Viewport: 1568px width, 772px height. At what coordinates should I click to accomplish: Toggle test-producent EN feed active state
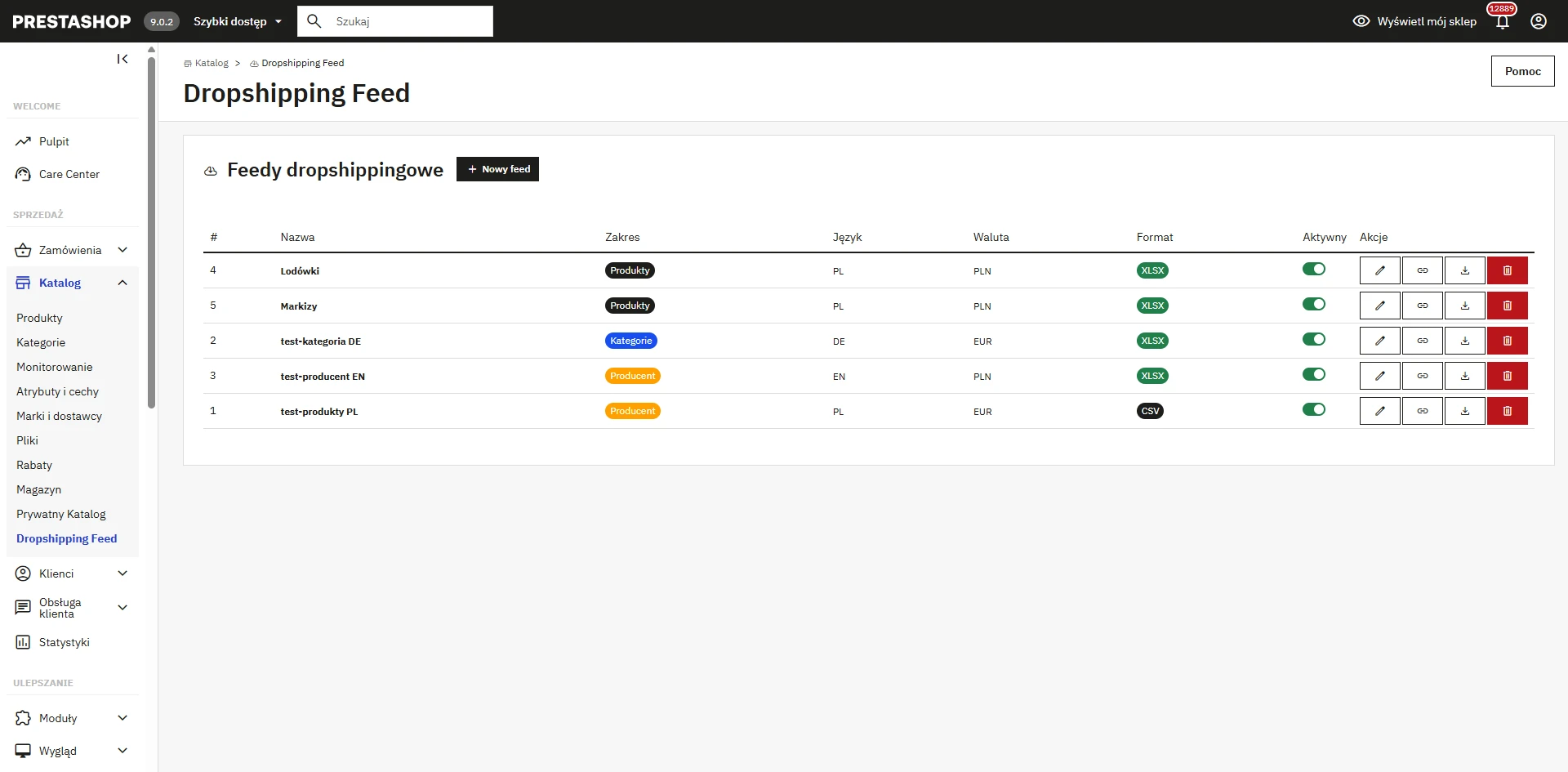pos(1314,374)
